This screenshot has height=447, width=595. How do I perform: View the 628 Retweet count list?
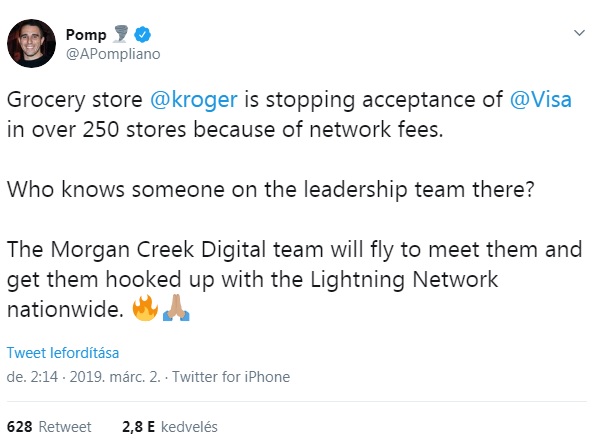(x=49, y=427)
